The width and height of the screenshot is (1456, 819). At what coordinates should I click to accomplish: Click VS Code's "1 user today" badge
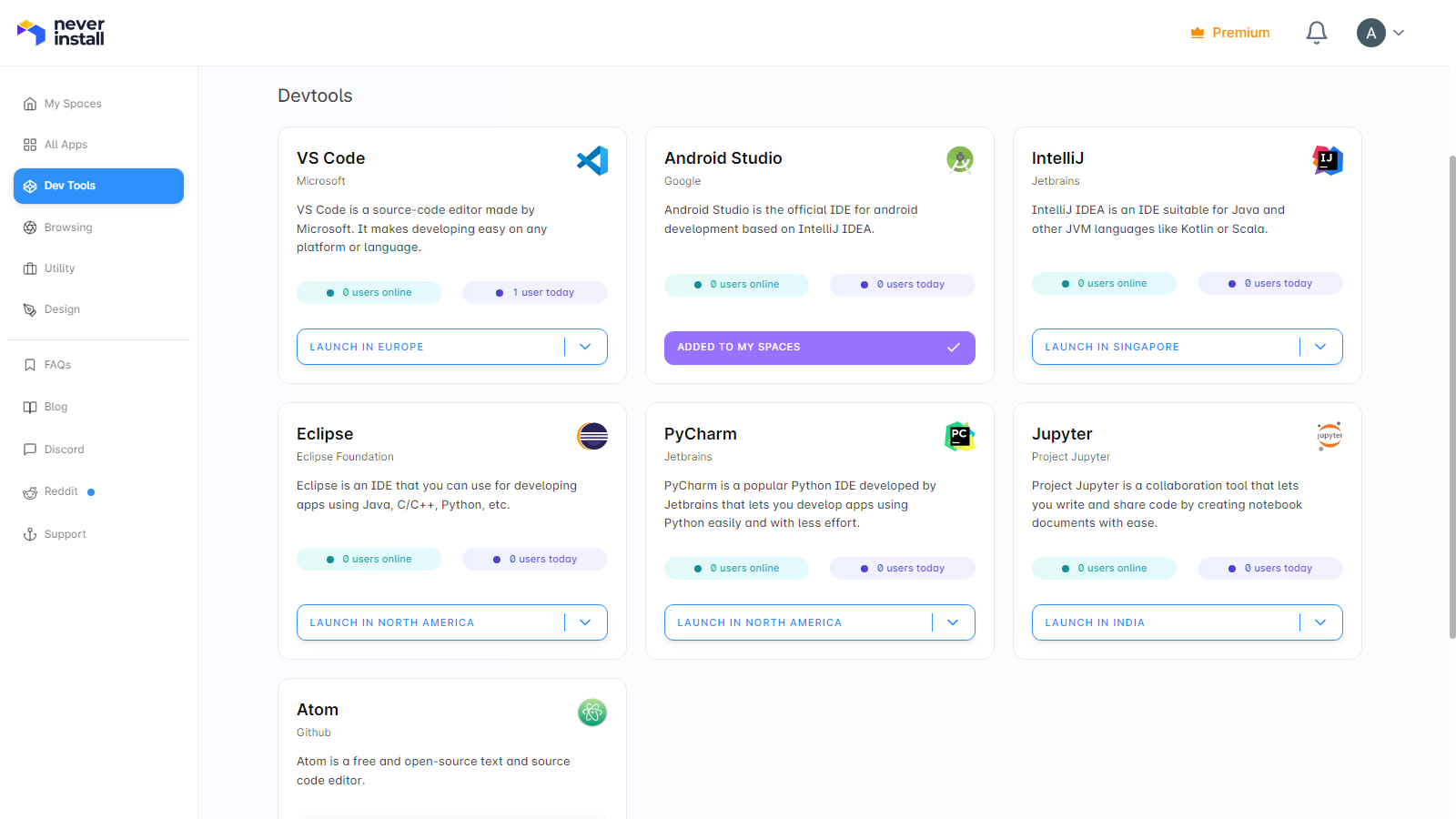[535, 293]
